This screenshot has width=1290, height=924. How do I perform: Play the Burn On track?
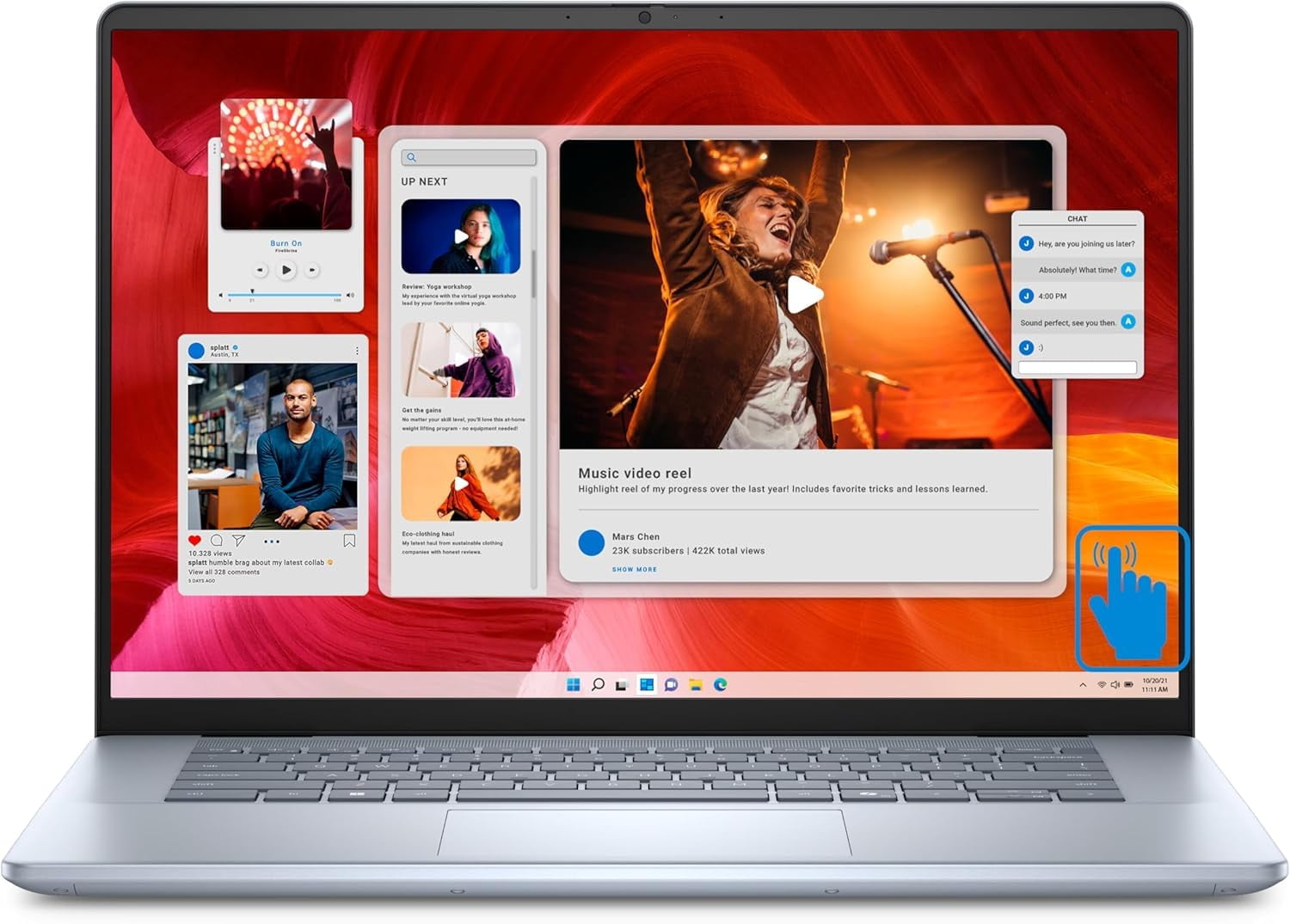287,270
